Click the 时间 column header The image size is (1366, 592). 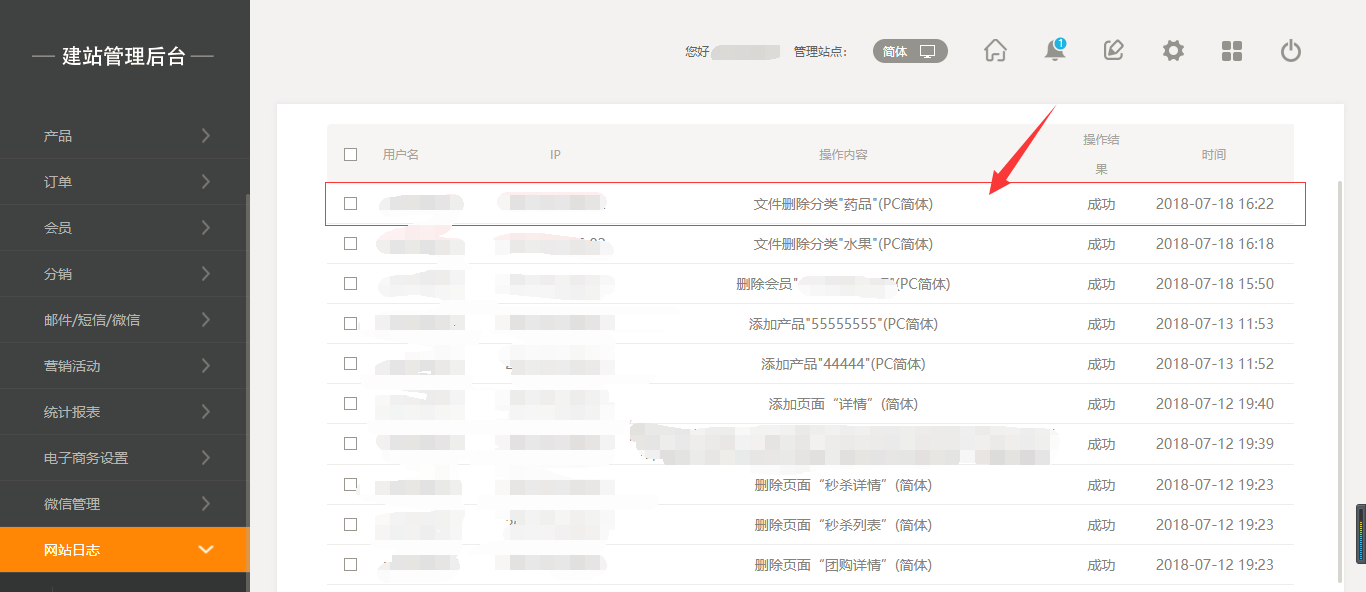[1214, 155]
